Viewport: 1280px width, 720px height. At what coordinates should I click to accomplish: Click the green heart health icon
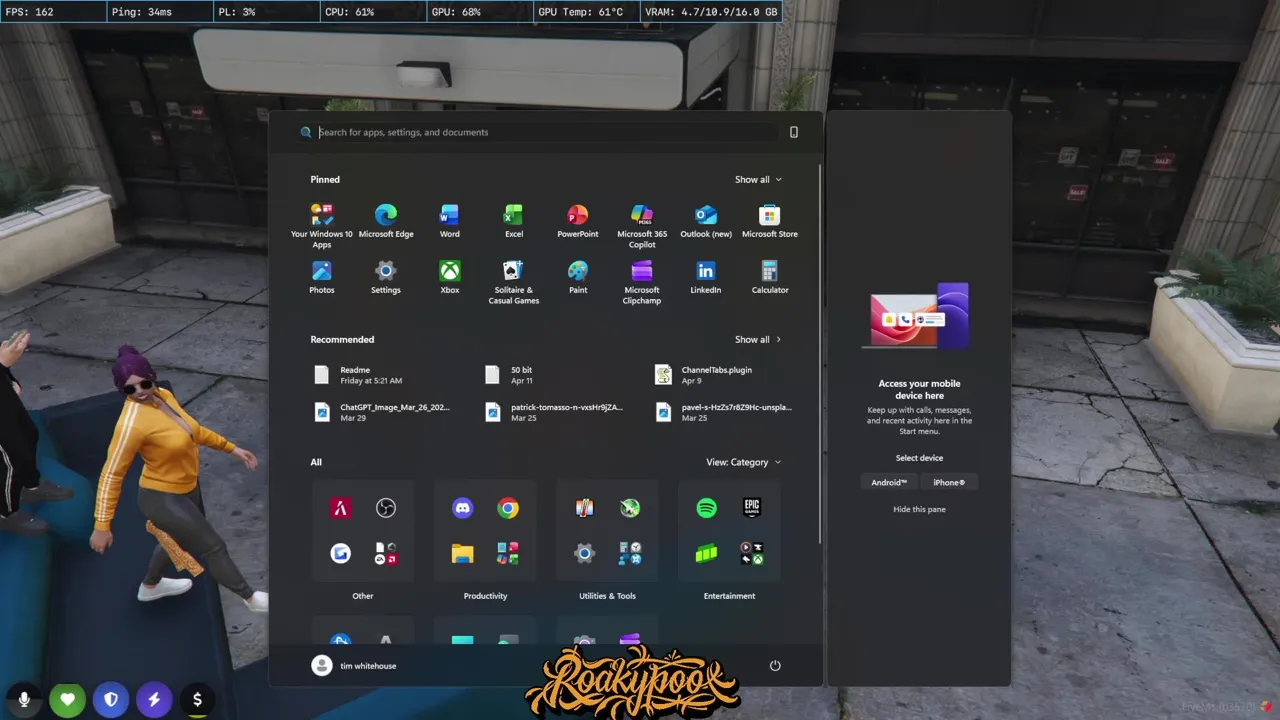[x=67, y=699]
